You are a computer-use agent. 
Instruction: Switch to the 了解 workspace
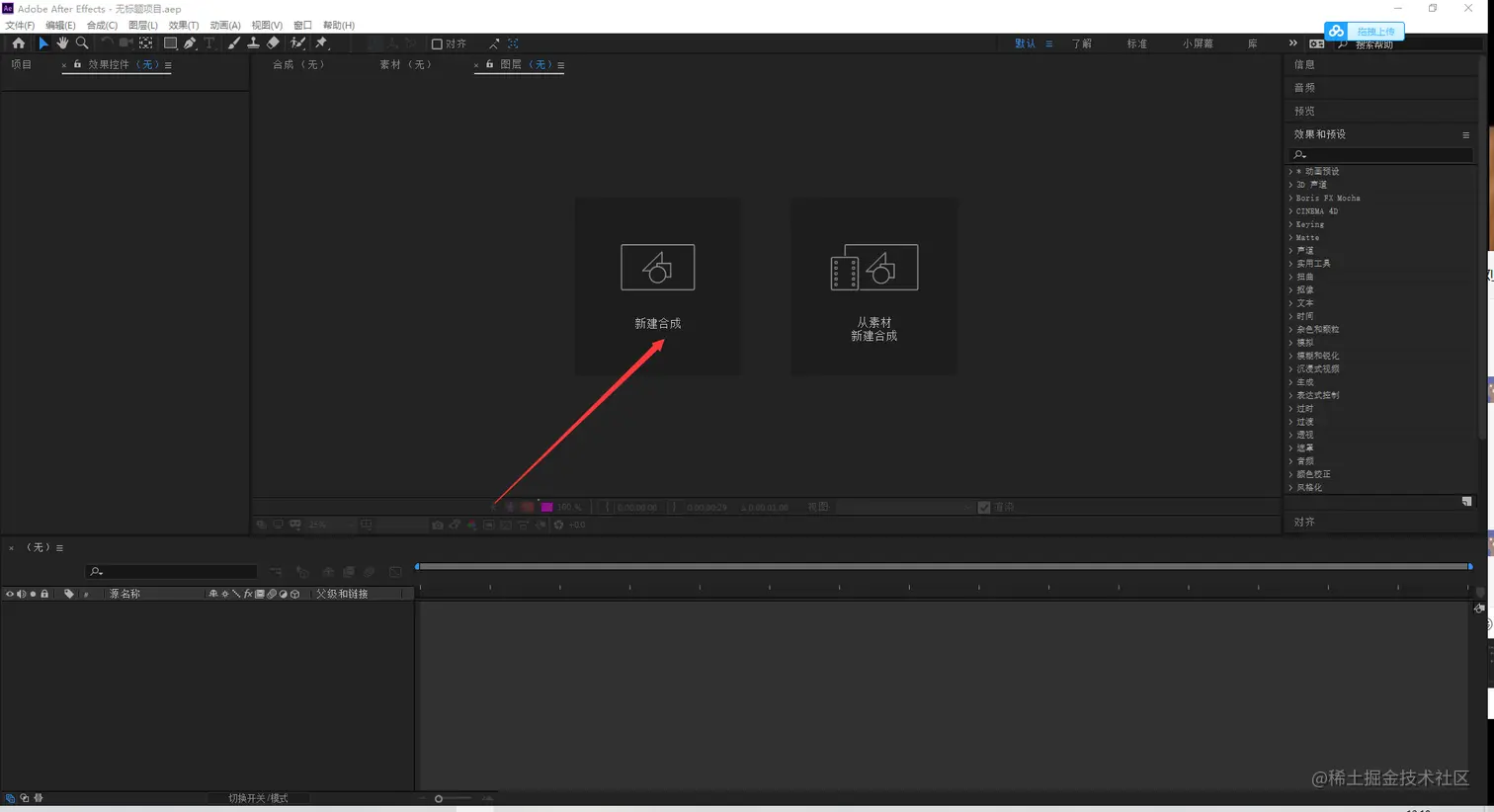pos(1082,43)
